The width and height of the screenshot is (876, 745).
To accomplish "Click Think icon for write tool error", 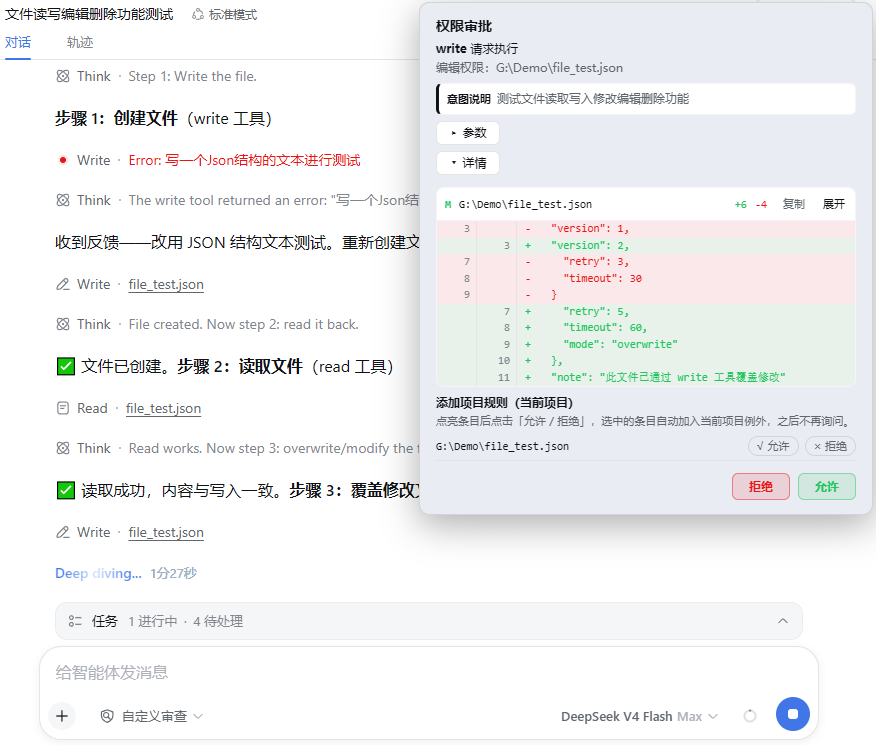I will pos(63,200).
